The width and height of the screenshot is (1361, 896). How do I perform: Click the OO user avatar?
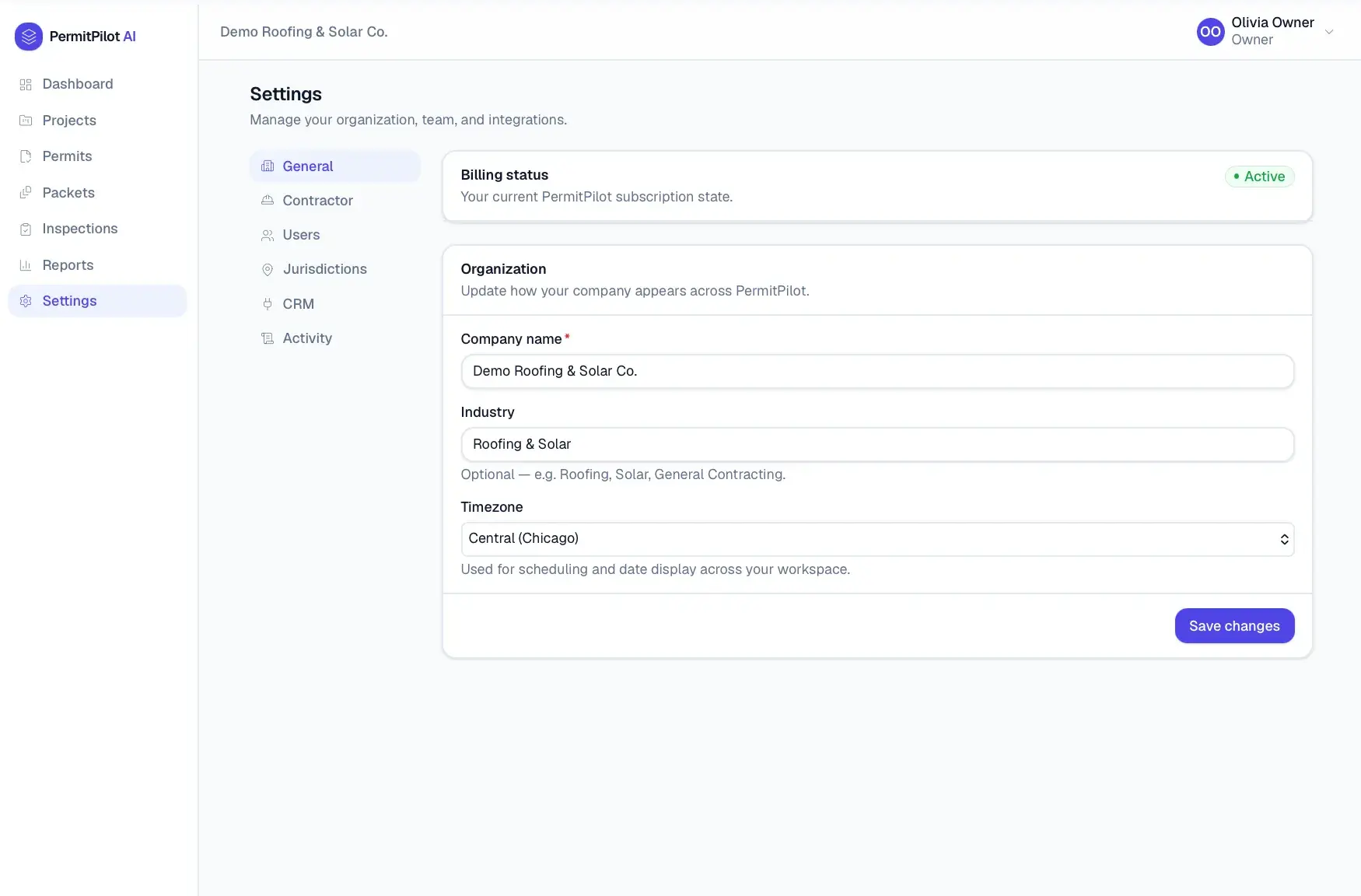[x=1210, y=32]
